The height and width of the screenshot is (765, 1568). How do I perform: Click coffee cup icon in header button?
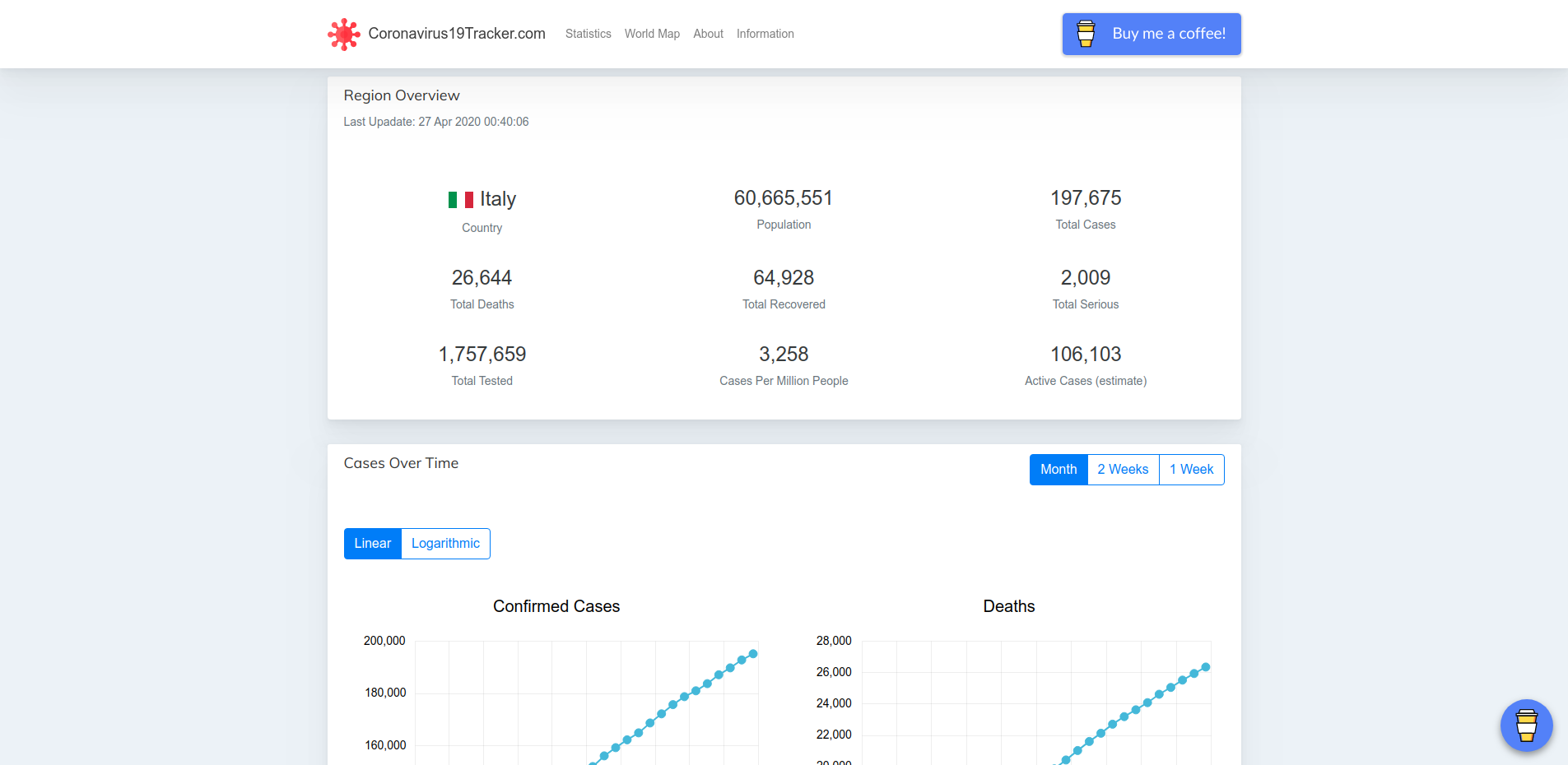coord(1086,34)
